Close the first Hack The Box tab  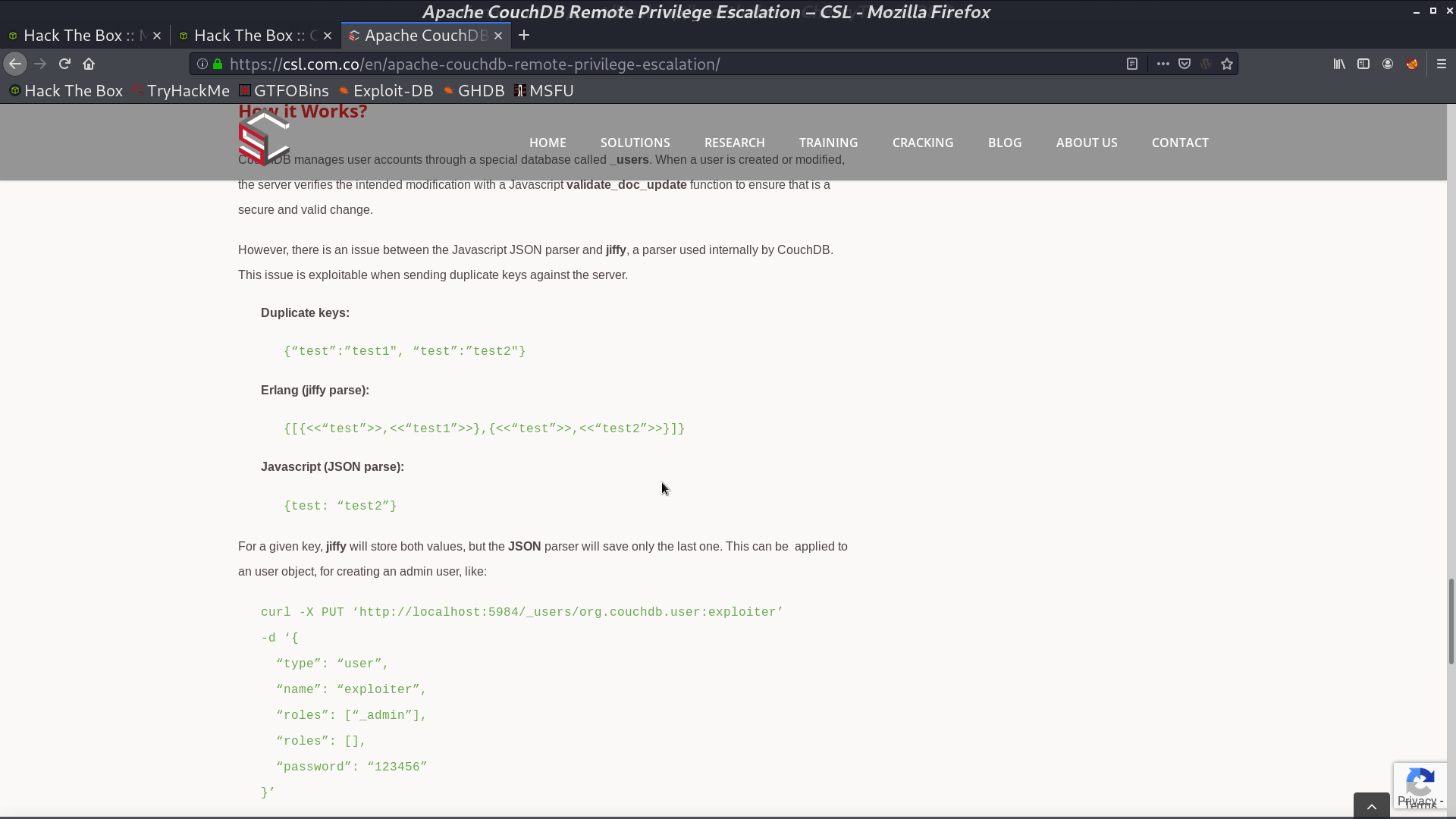pos(157,36)
